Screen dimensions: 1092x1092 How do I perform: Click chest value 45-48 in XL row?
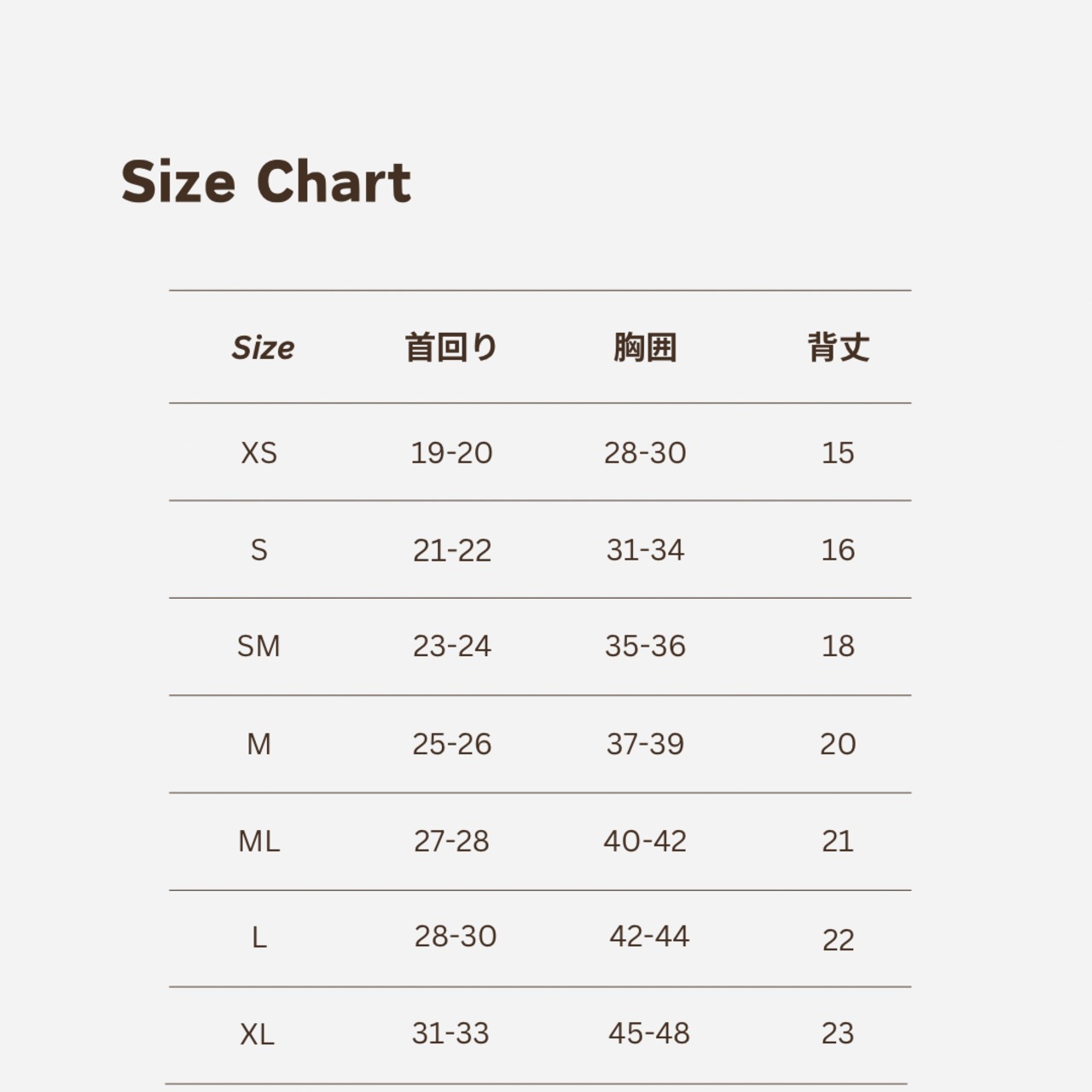pos(648,1034)
